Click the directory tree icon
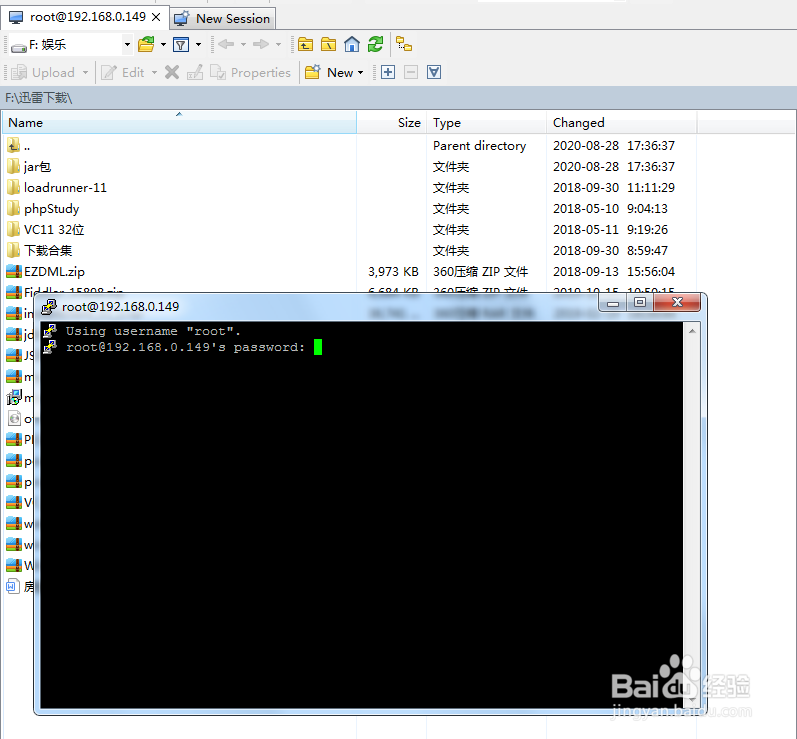 (404, 45)
